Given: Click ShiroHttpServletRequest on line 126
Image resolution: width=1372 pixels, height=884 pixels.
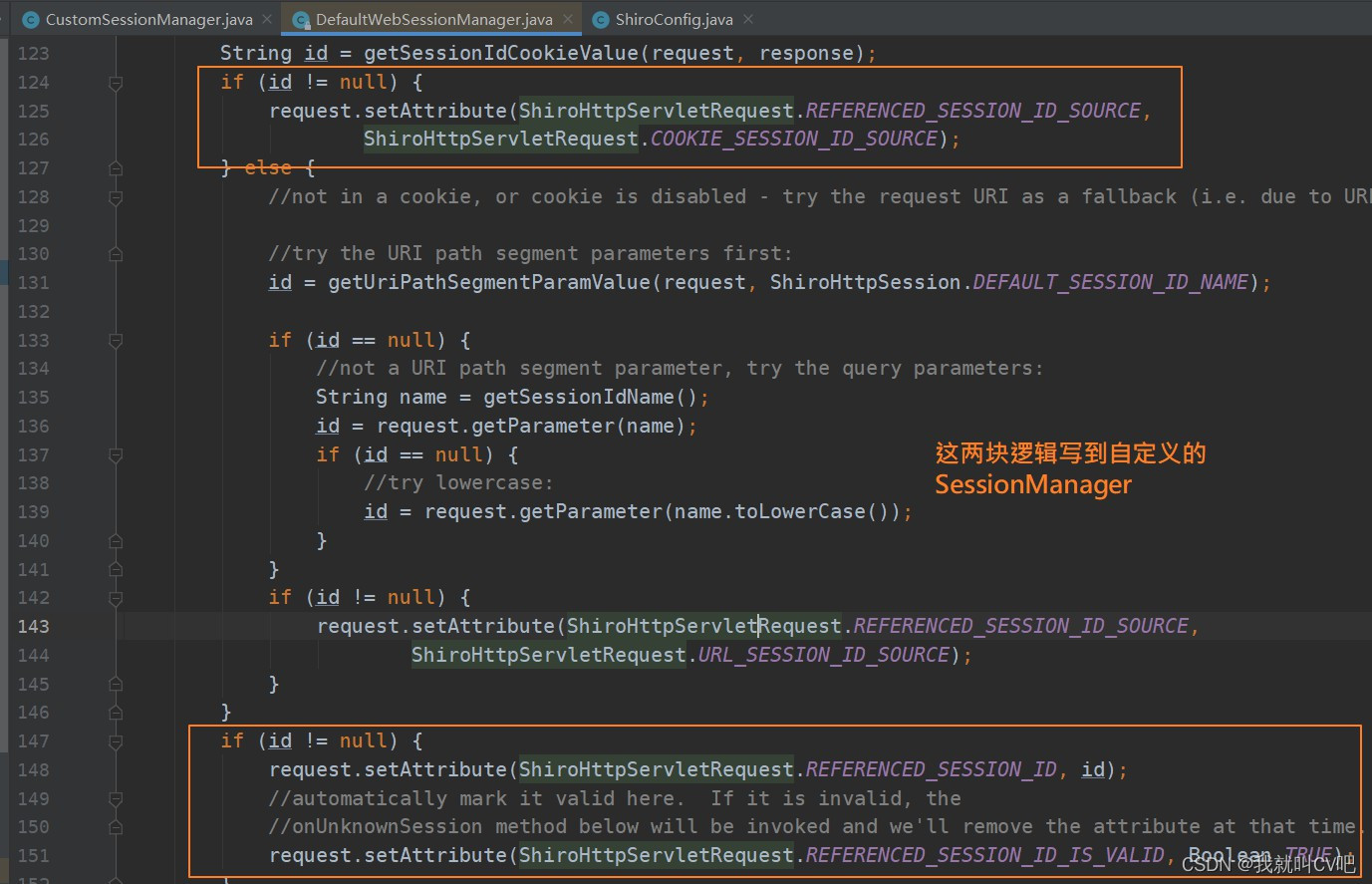Looking at the screenshot, I should pos(500,140).
